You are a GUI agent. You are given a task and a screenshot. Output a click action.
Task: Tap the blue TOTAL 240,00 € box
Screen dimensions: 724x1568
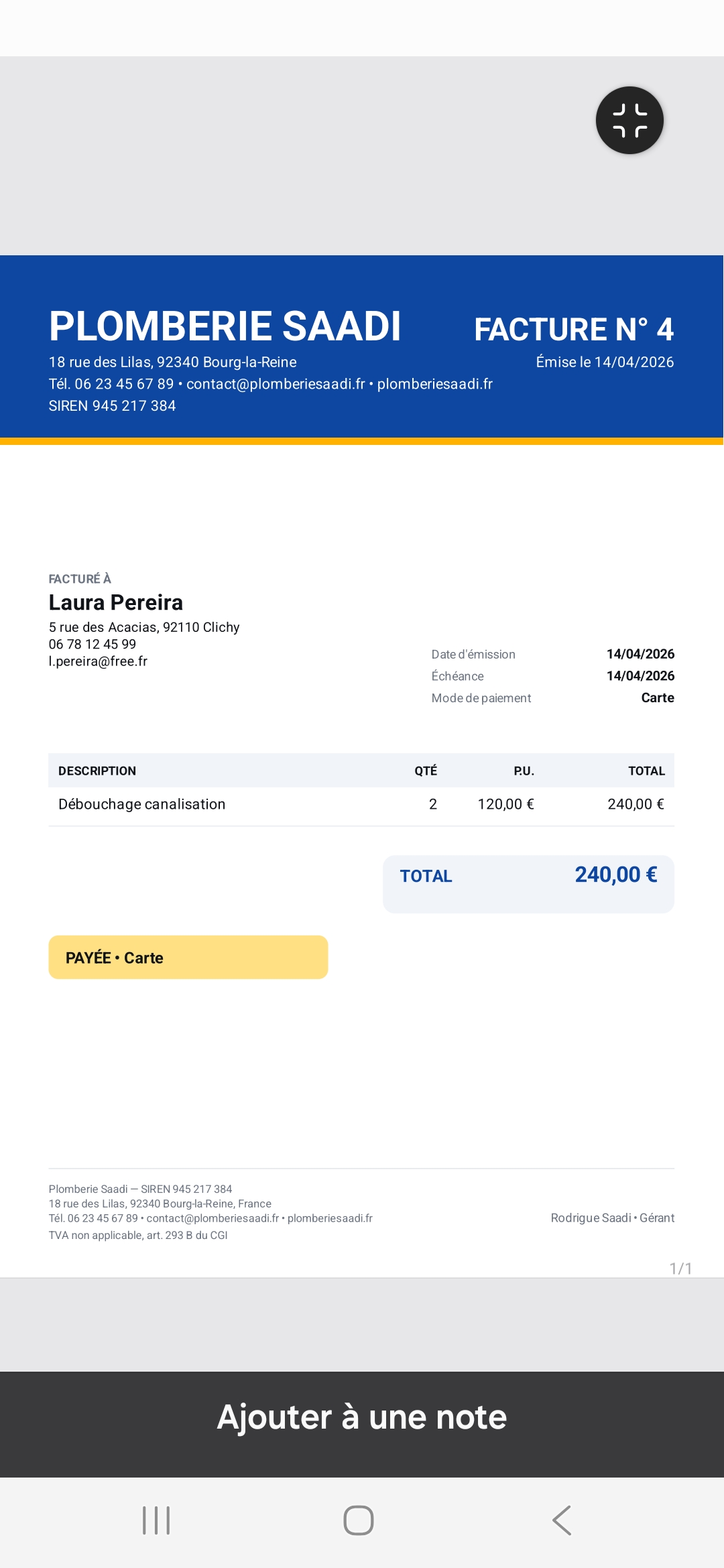[528, 884]
